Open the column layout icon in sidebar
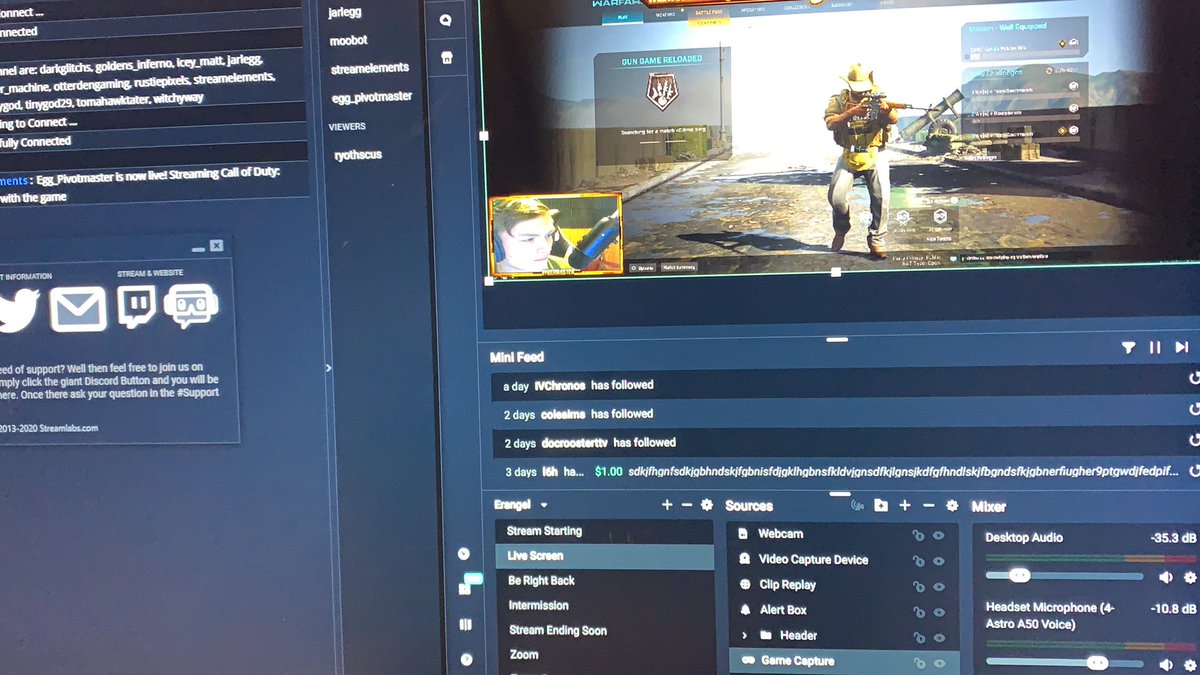 click(x=465, y=625)
